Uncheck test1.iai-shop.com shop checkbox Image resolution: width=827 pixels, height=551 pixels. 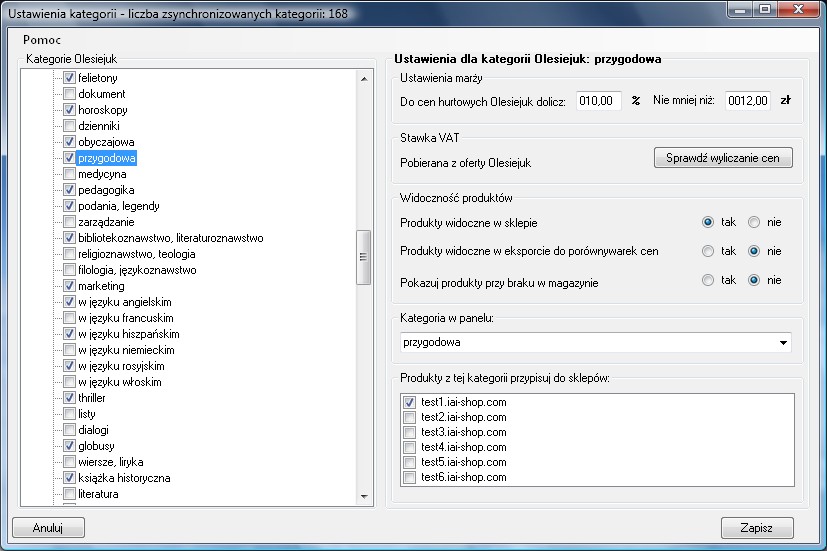coord(409,402)
